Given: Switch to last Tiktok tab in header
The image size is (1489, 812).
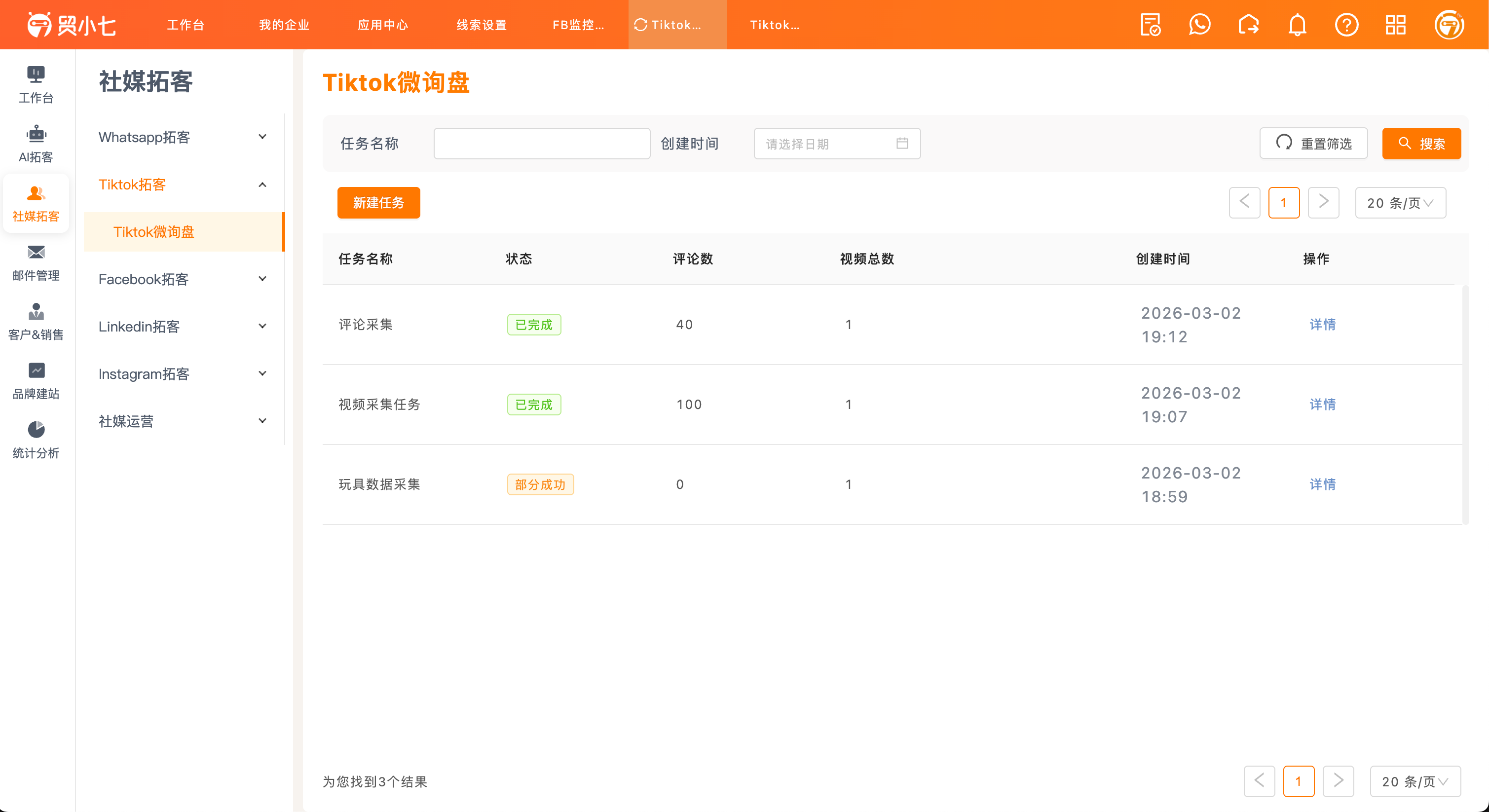Looking at the screenshot, I should point(776,25).
